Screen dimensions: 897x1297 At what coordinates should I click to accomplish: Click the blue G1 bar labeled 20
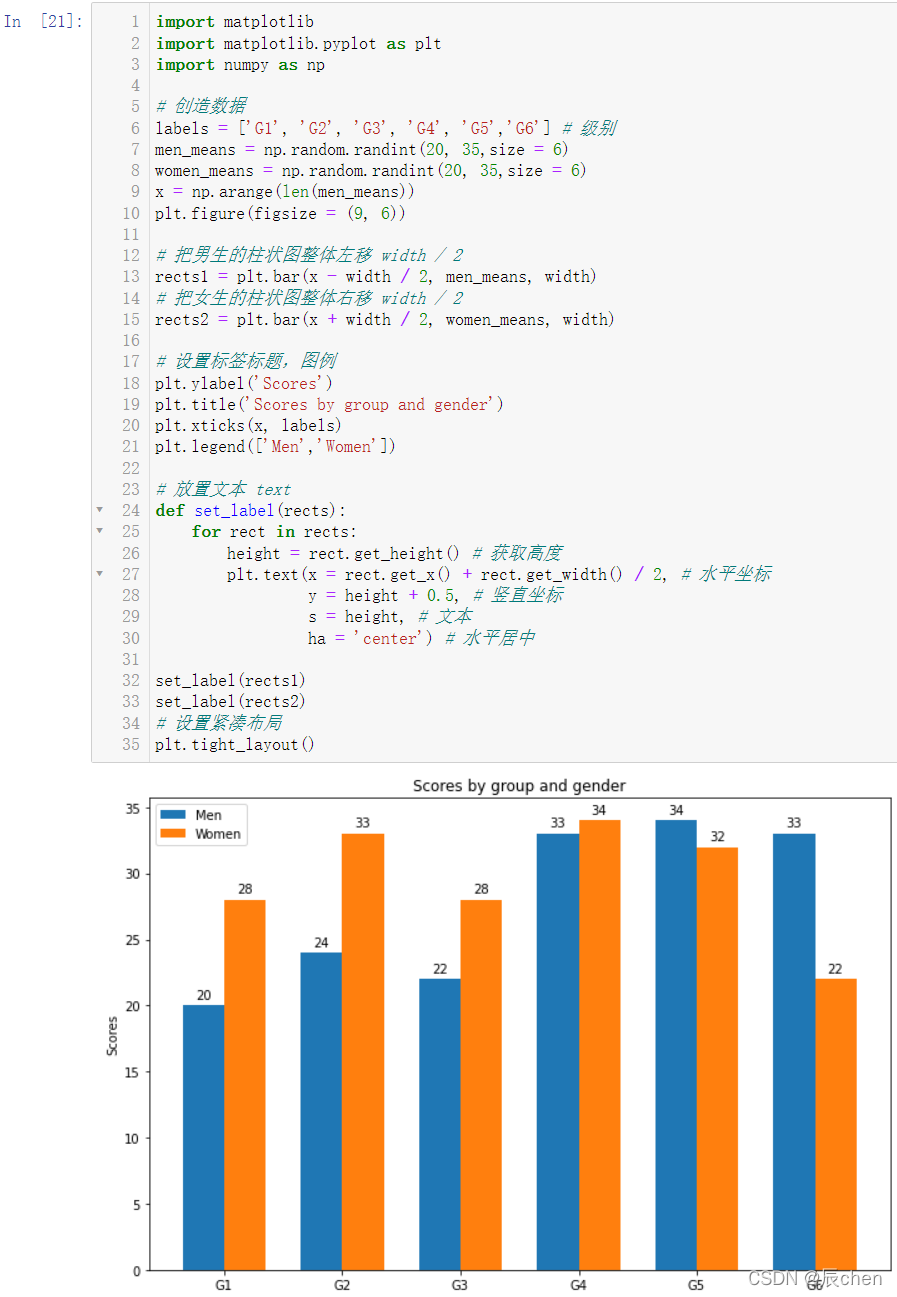click(x=203, y=1138)
